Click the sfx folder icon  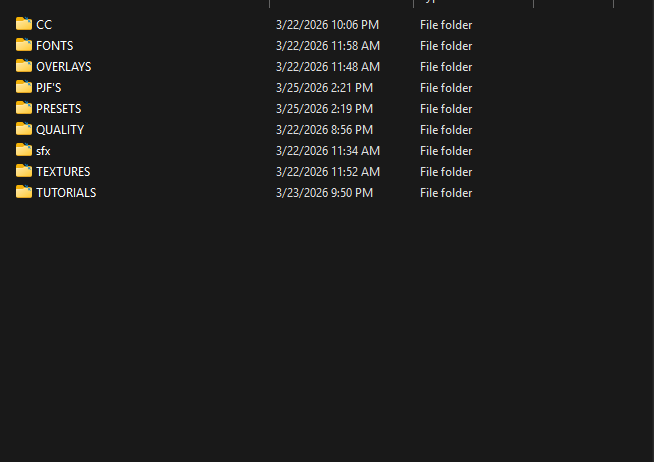tap(24, 150)
